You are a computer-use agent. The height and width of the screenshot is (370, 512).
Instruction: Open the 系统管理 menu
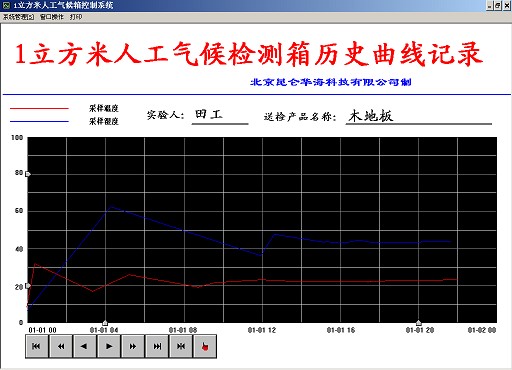click(x=18, y=17)
